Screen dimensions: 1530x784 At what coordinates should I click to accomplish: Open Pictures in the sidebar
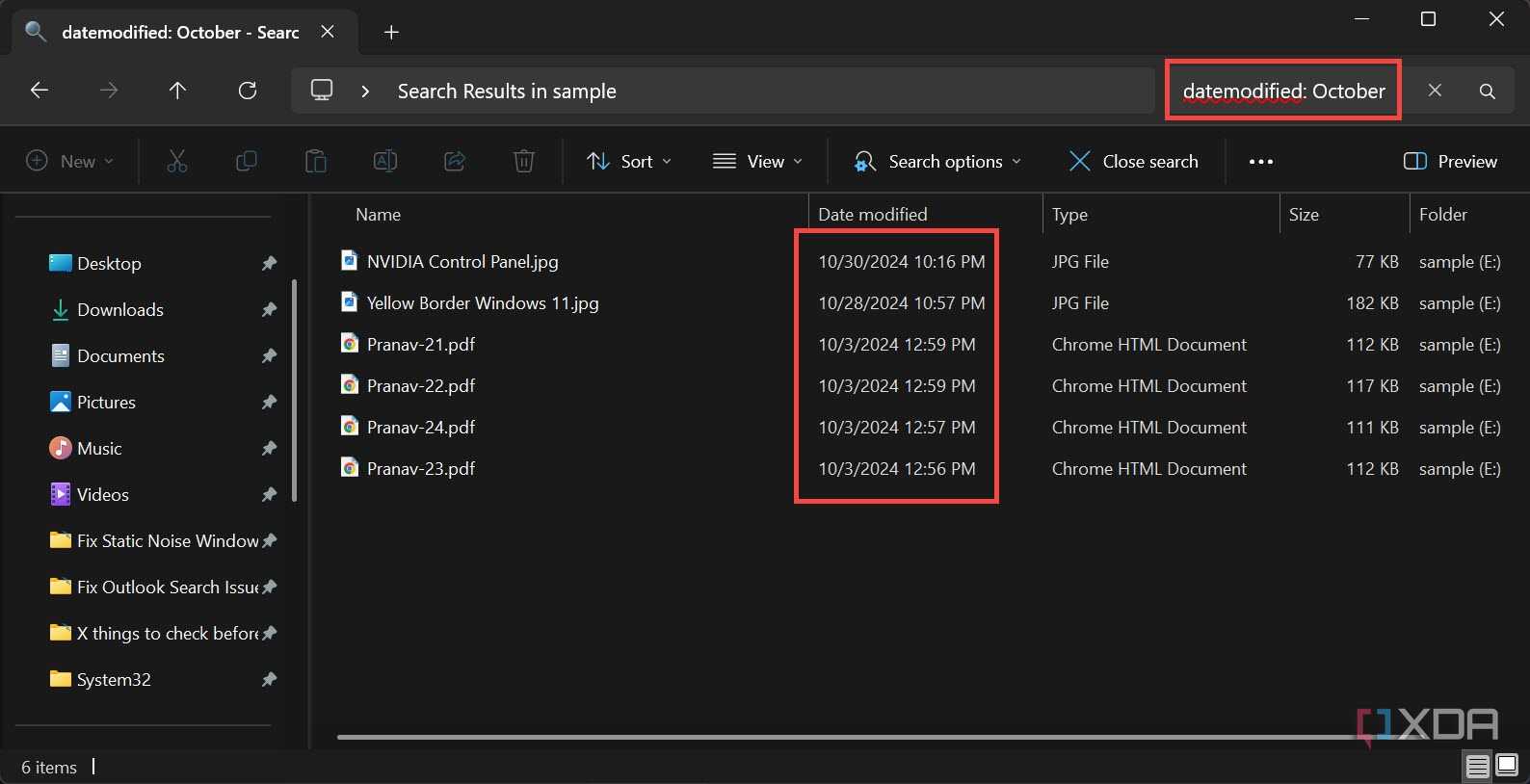coord(106,402)
